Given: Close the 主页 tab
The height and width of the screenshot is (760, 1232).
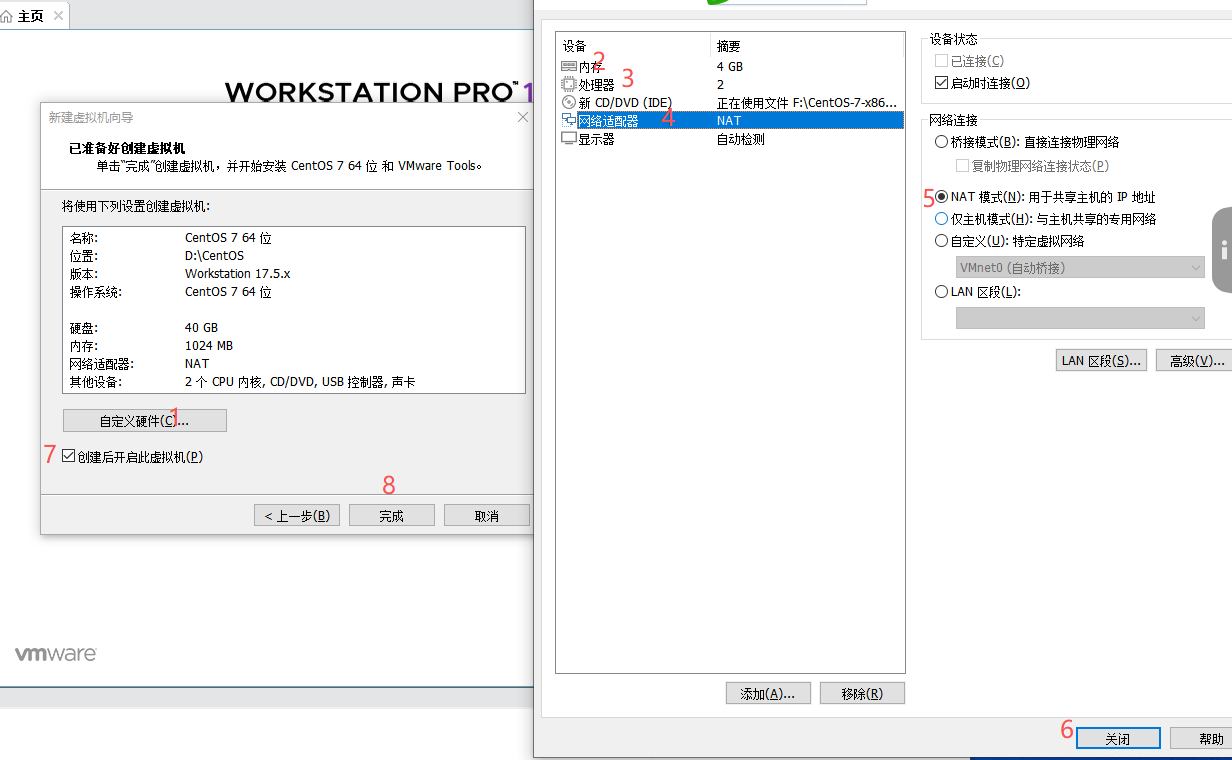Looking at the screenshot, I should click(57, 16).
